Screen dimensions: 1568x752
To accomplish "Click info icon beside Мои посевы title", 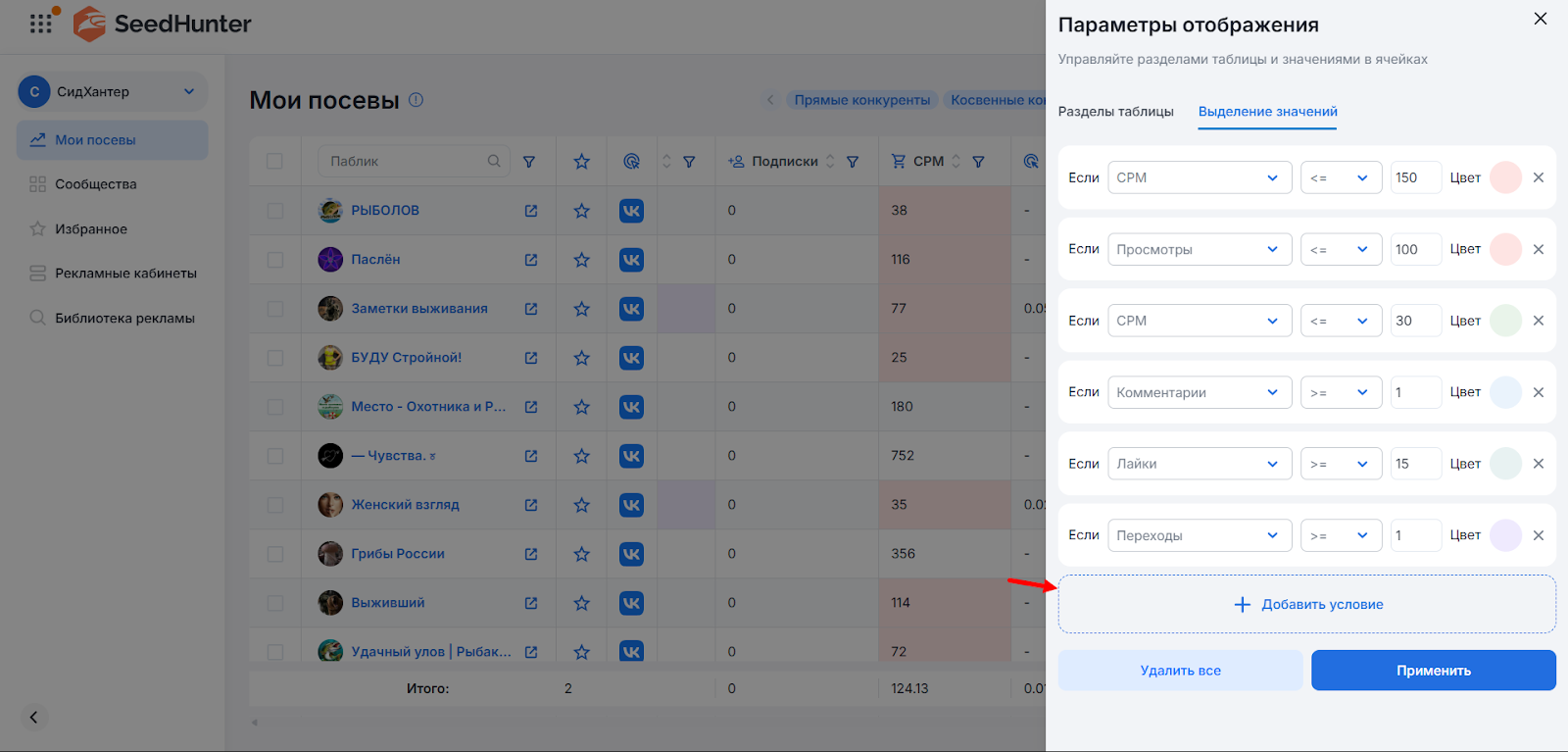I will pos(416,100).
